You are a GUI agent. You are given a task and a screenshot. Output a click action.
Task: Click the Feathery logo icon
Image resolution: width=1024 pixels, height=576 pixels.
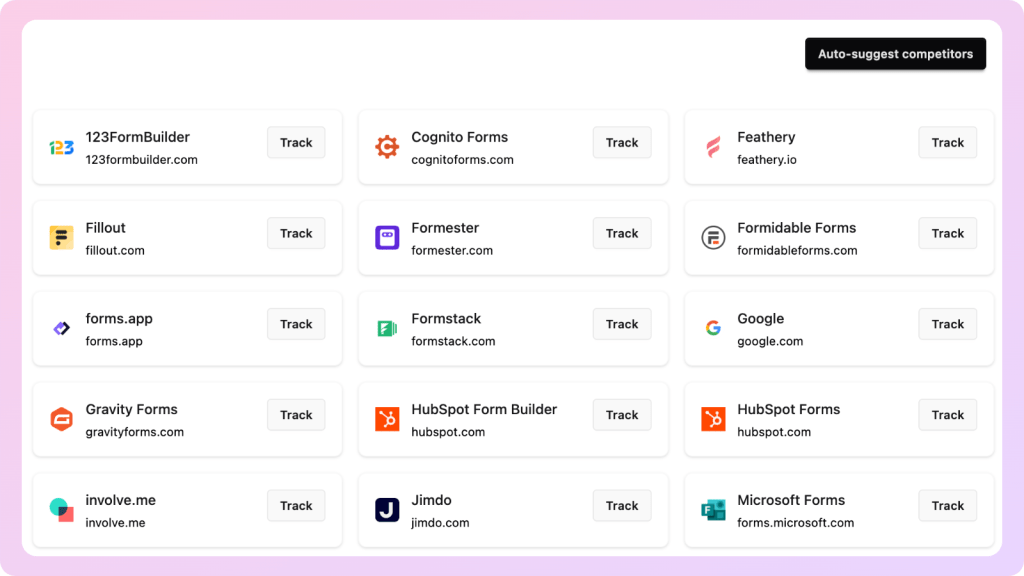pyautogui.click(x=713, y=148)
